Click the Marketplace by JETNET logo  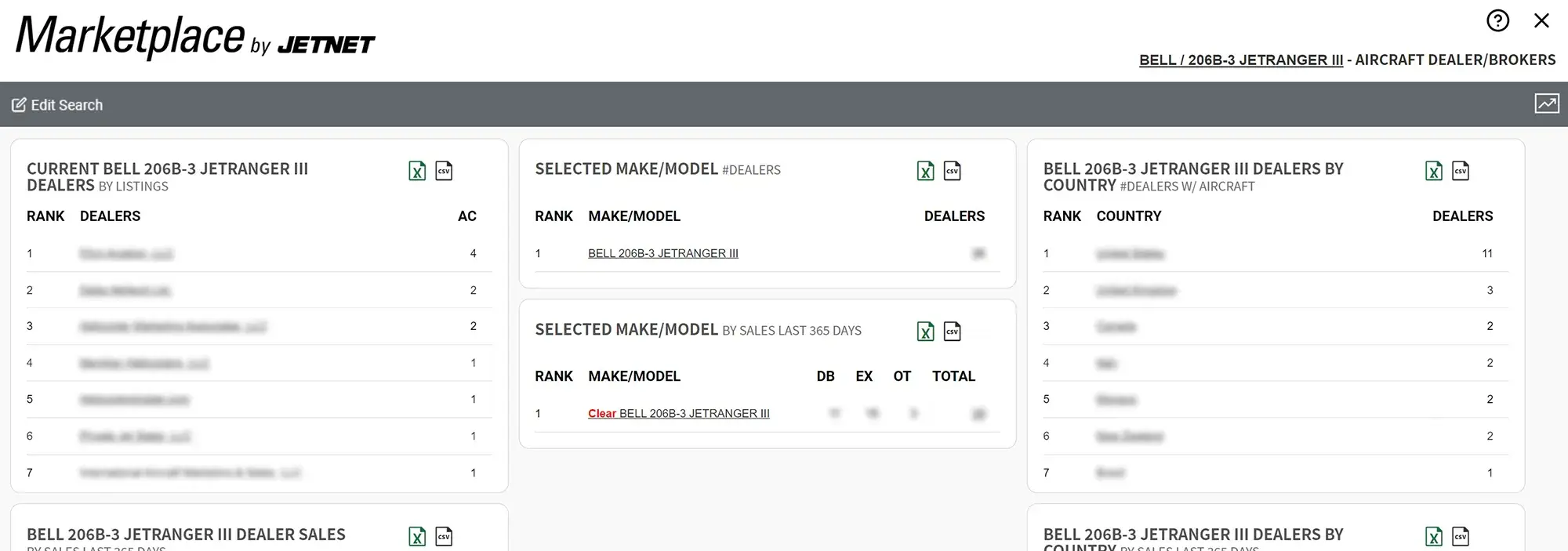(x=195, y=37)
